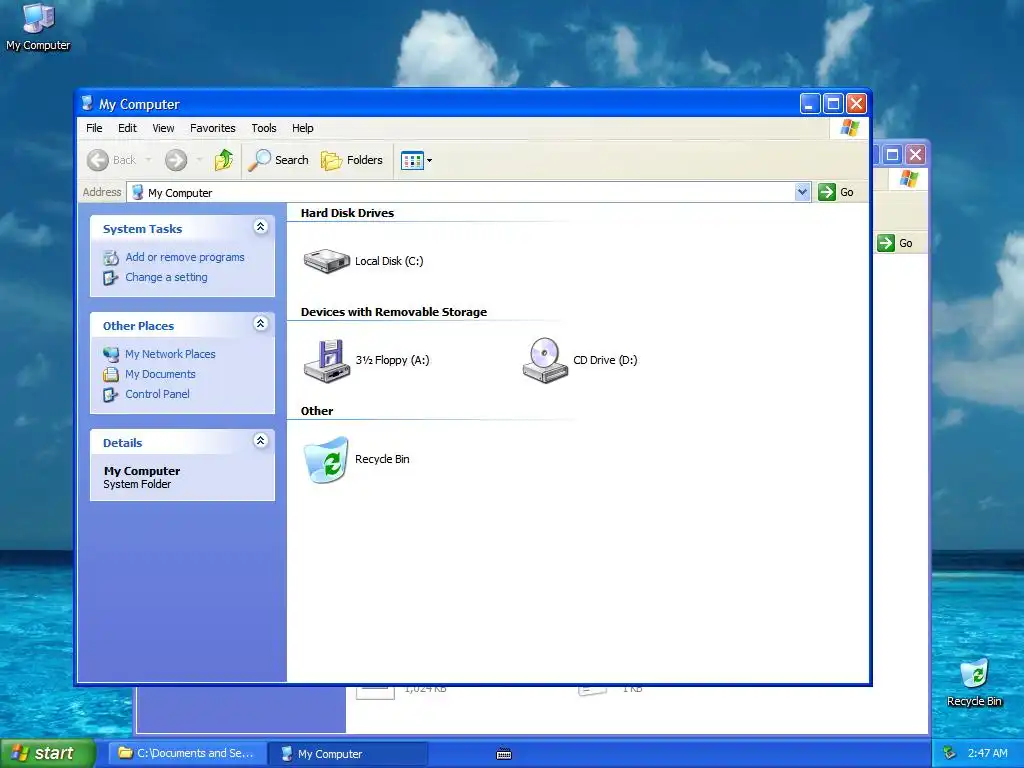Image resolution: width=1024 pixels, height=768 pixels.
Task: Click the Forward arrow toolbar button
Action: [x=176, y=160]
